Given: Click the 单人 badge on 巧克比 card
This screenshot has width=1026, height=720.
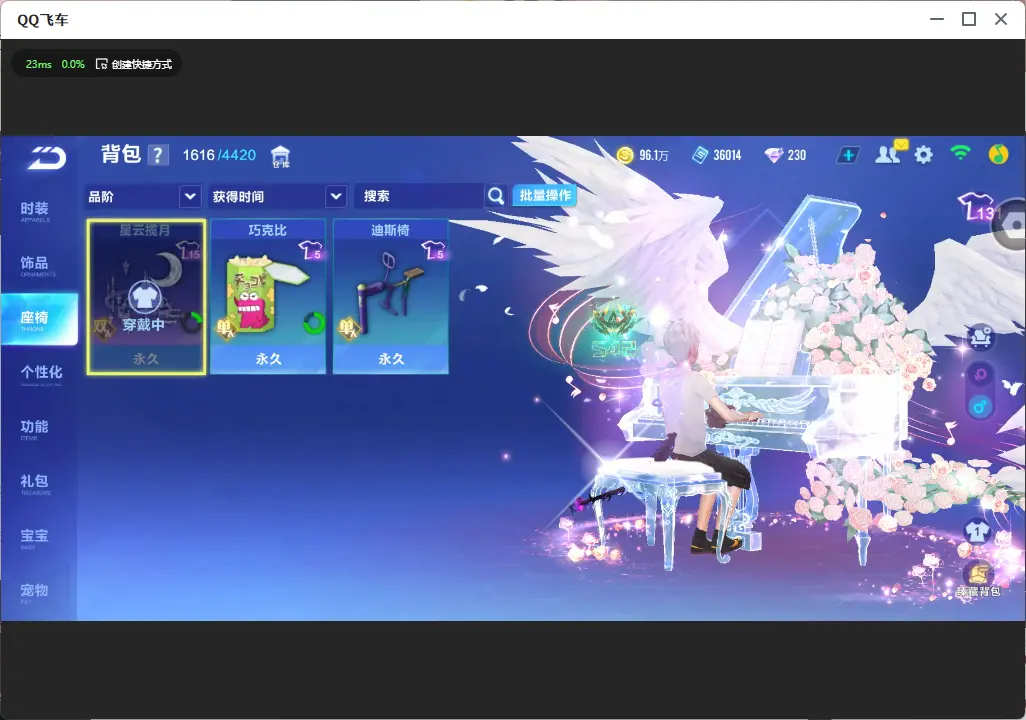Looking at the screenshot, I should click(225, 327).
